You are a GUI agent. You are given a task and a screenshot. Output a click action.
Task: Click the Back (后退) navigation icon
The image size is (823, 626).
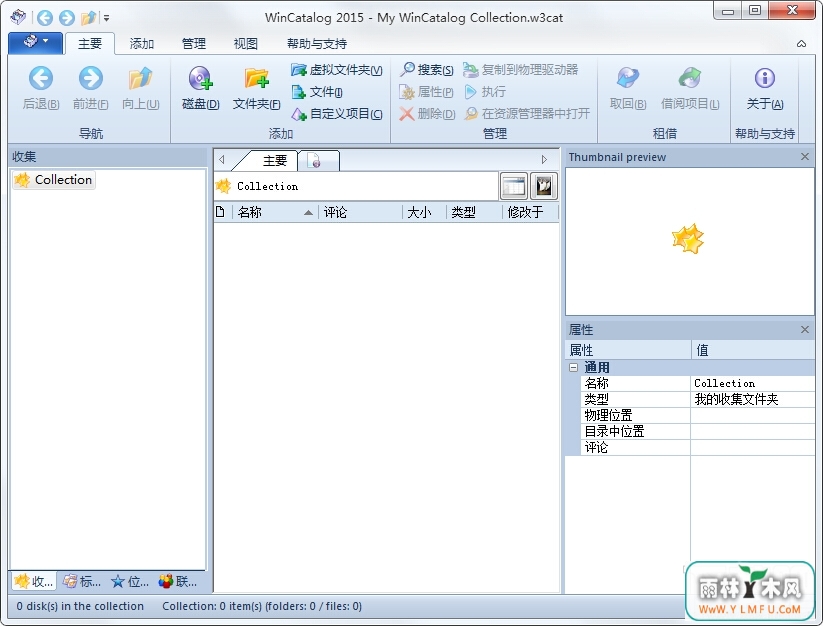pyautogui.click(x=41, y=79)
